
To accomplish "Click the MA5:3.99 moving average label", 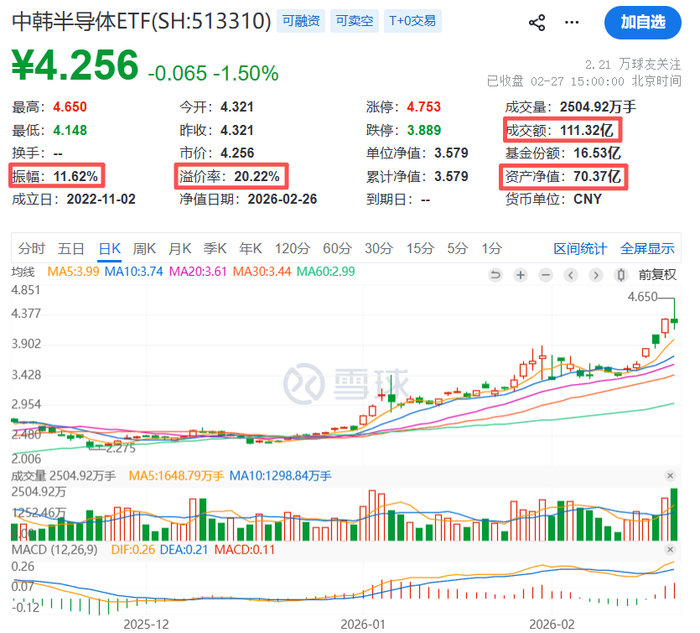I will coord(73,271).
